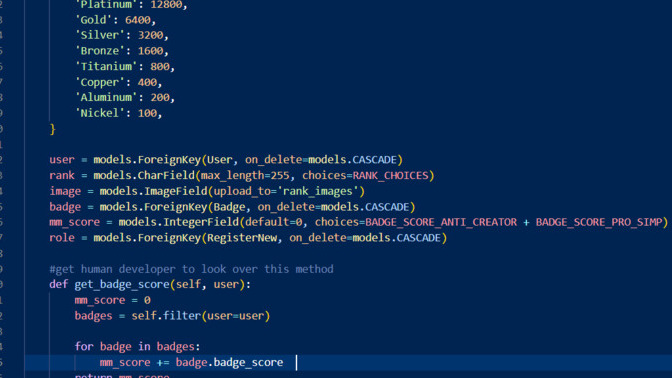Click the value 400

[x=147, y=82]
